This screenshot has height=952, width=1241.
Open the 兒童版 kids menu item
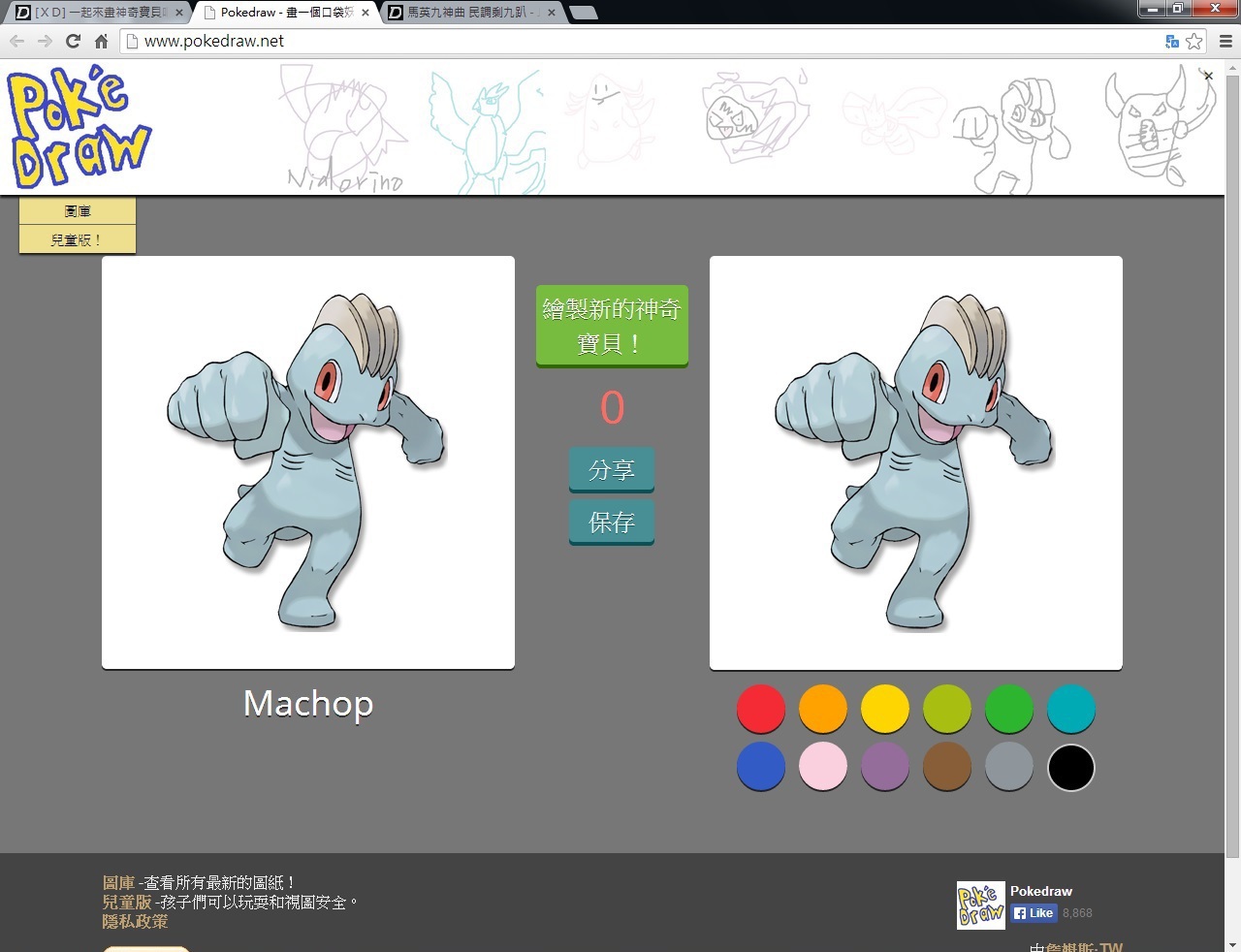click(x=78, y=239)
